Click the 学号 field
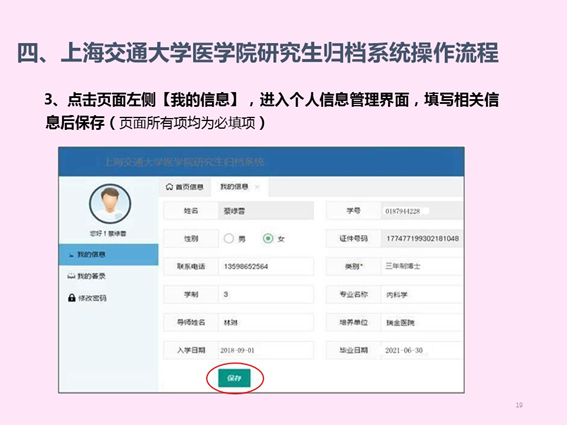 click(422, 211)
